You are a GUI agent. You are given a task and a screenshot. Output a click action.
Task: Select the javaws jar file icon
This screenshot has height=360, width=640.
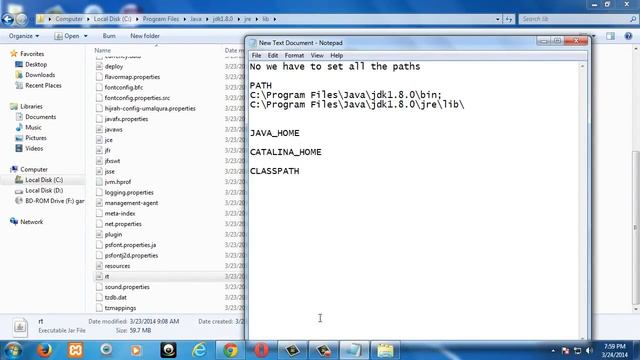(99, 129)
